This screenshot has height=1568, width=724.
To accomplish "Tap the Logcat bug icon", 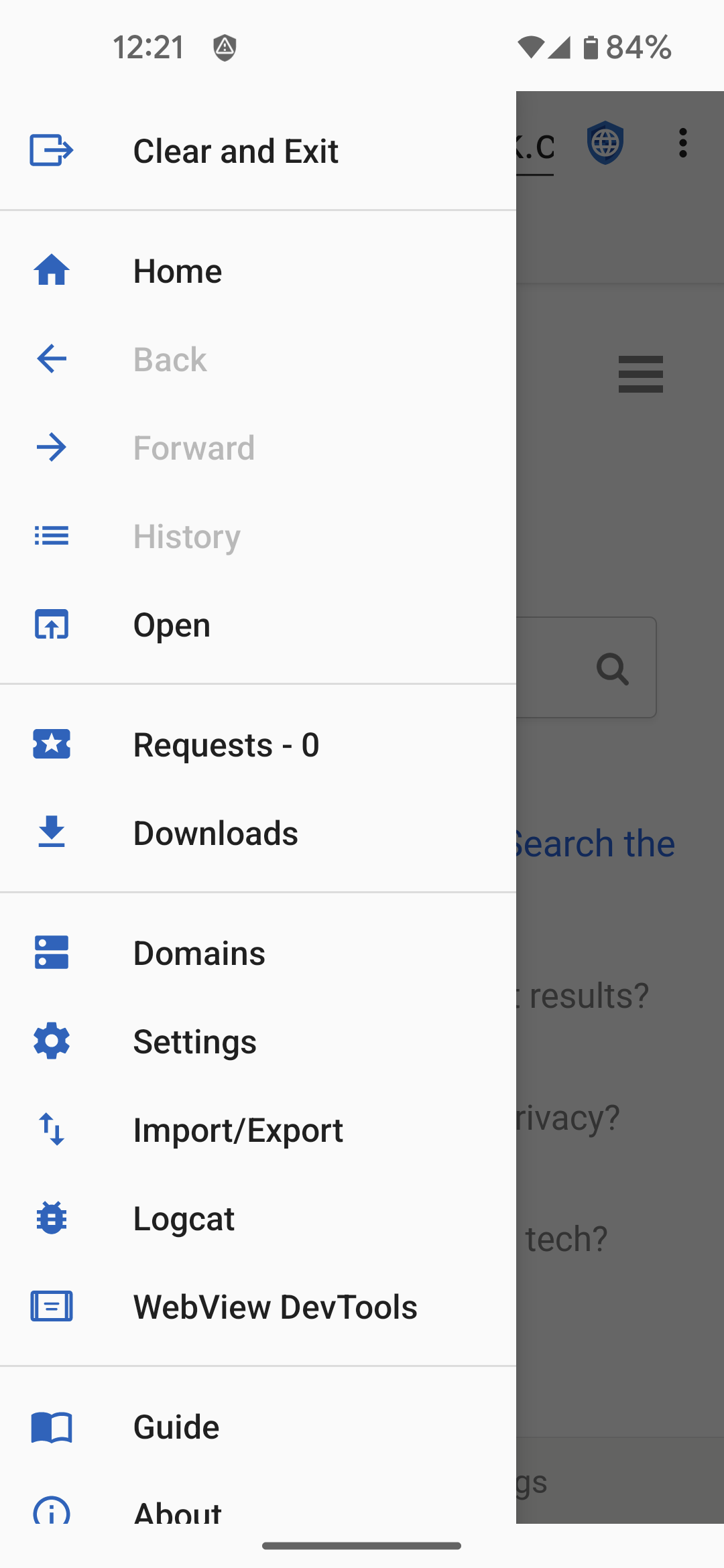I will point(52,1218).
